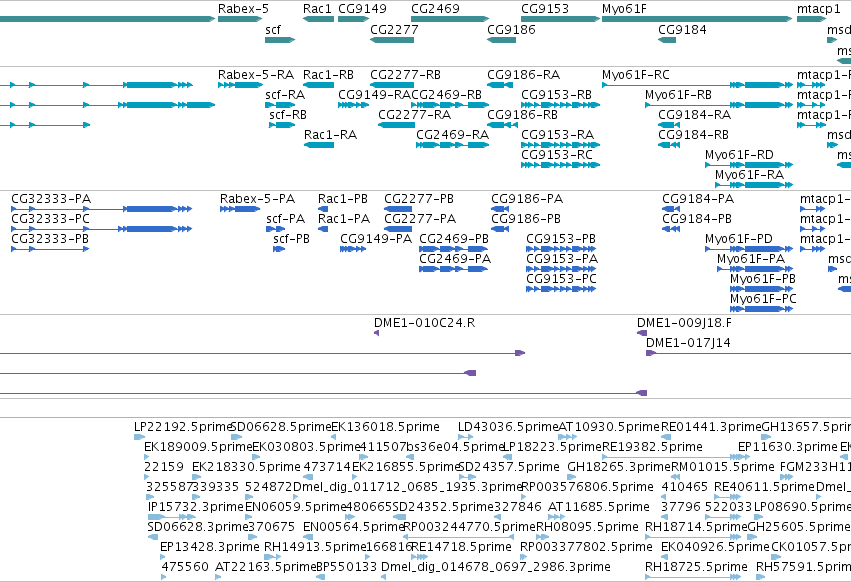Viewport: 851px width, 582px height.
Task: Click the DME1-009J18.F BAC end label
Action: [684, 323]
